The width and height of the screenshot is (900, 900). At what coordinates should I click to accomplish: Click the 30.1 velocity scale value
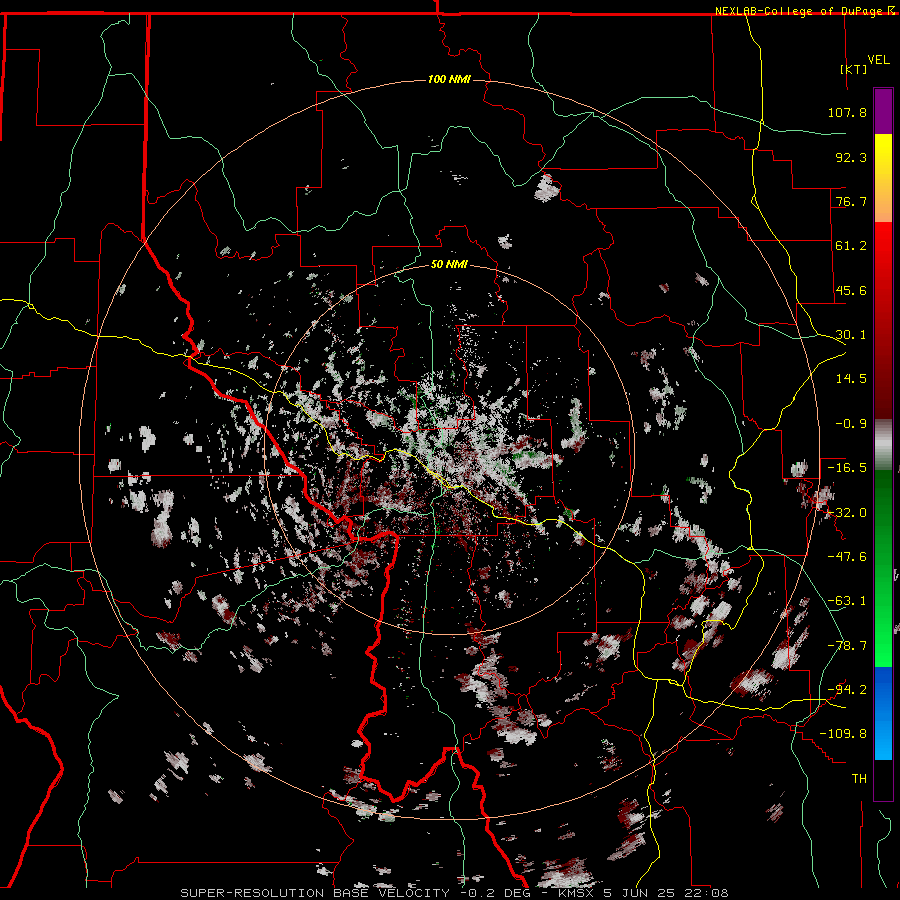[x=851, y=335]
